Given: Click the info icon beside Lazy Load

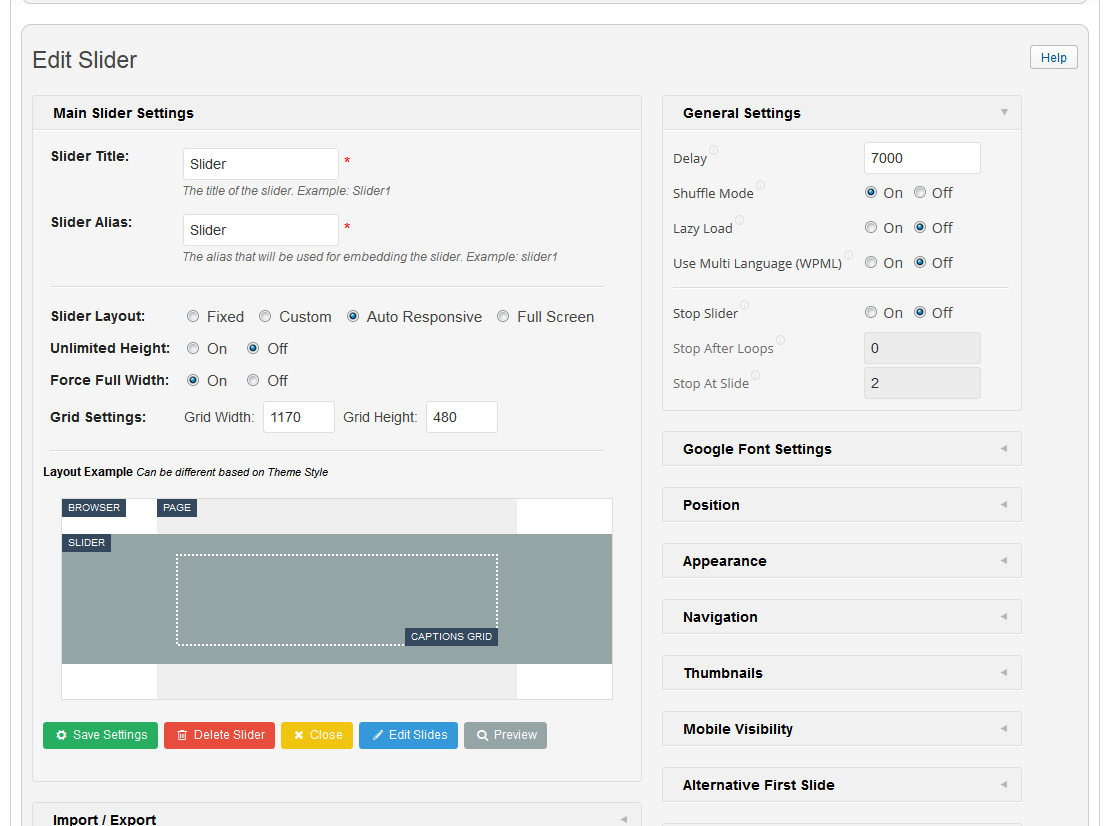Looking at the screenshot, I should click(739, 221).
